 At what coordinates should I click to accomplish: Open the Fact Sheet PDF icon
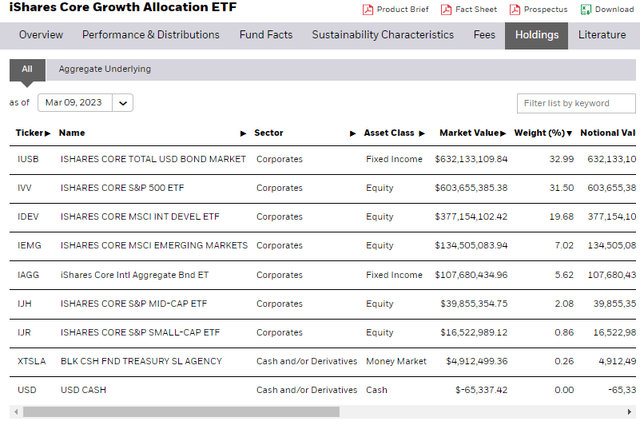point(446,9)
